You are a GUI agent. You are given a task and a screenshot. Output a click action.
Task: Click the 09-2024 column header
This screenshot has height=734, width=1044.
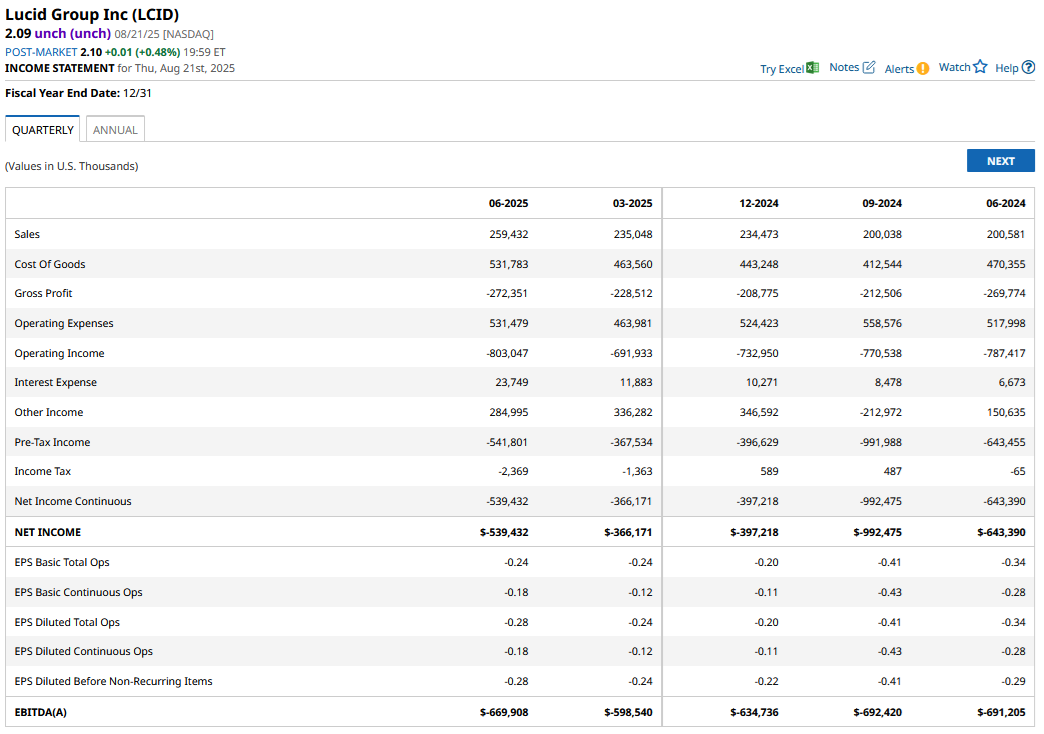pyautogui.click(x=882, y=203)
